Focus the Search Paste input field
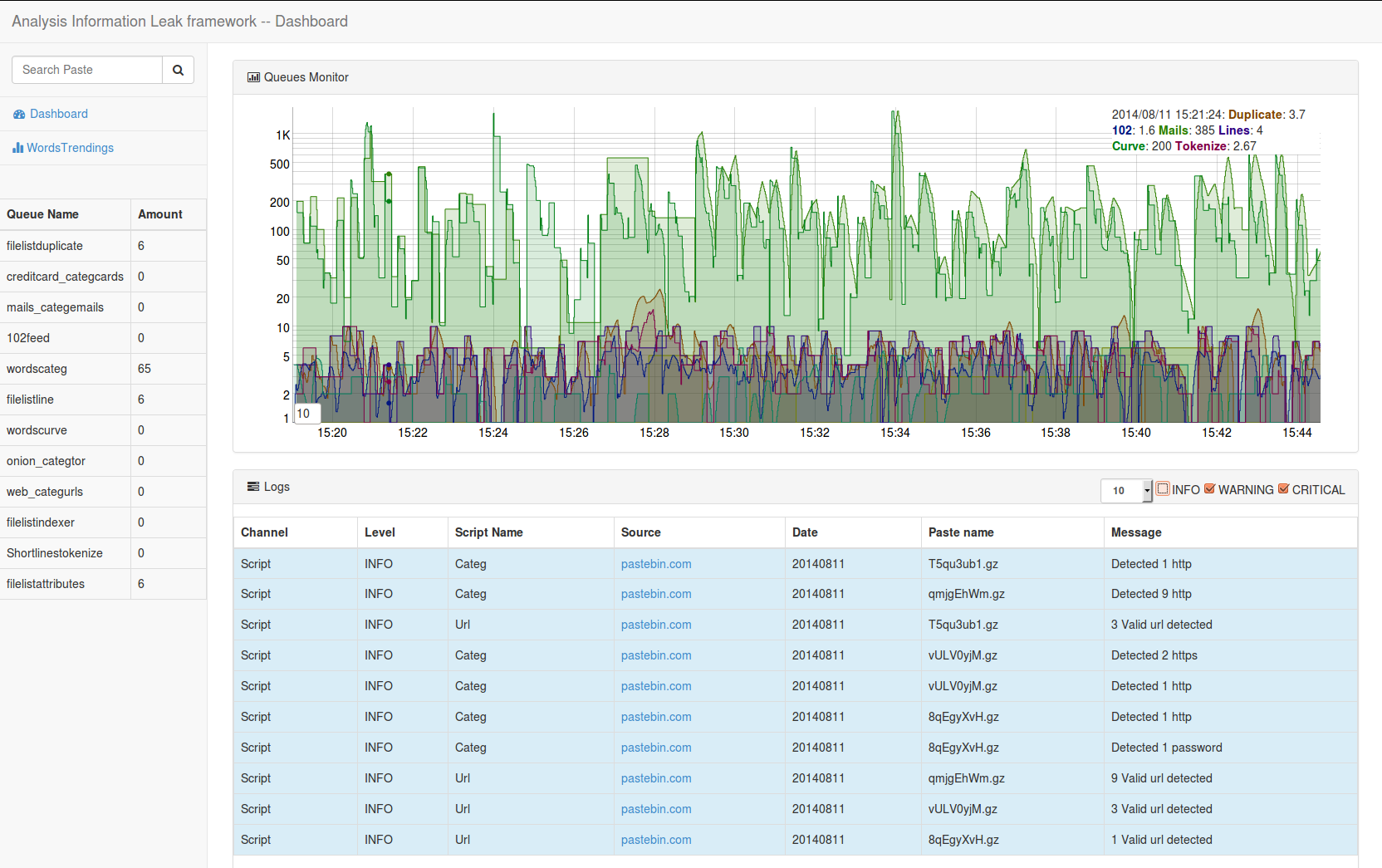The width and height of the screenshot is (1382, 868). tap(87, 71)
